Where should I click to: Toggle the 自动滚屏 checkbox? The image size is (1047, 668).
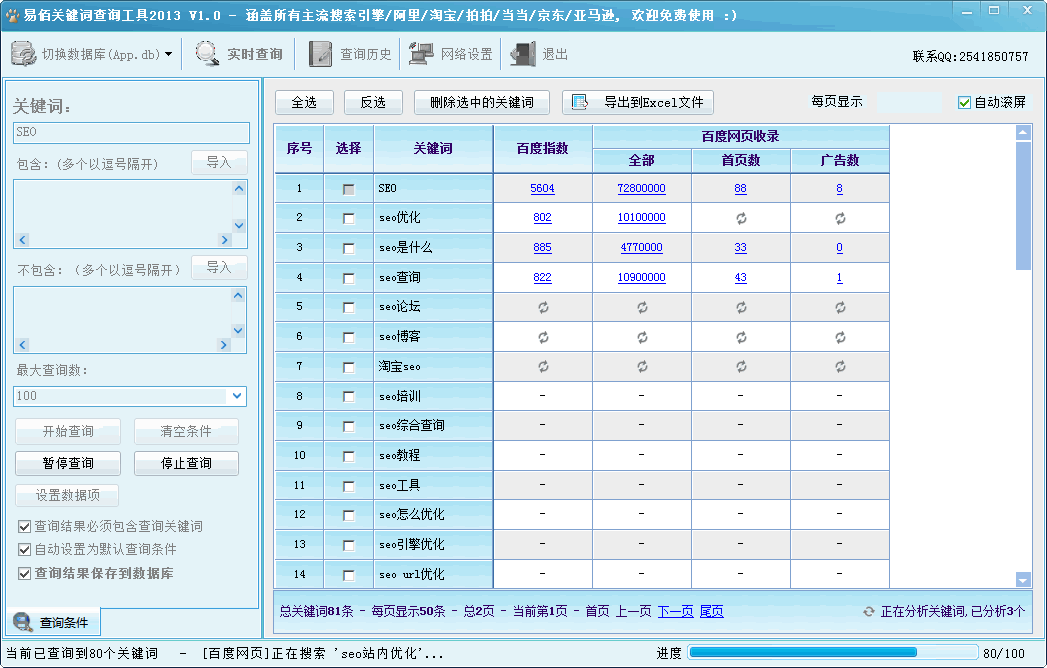click(x=964, y=102)
